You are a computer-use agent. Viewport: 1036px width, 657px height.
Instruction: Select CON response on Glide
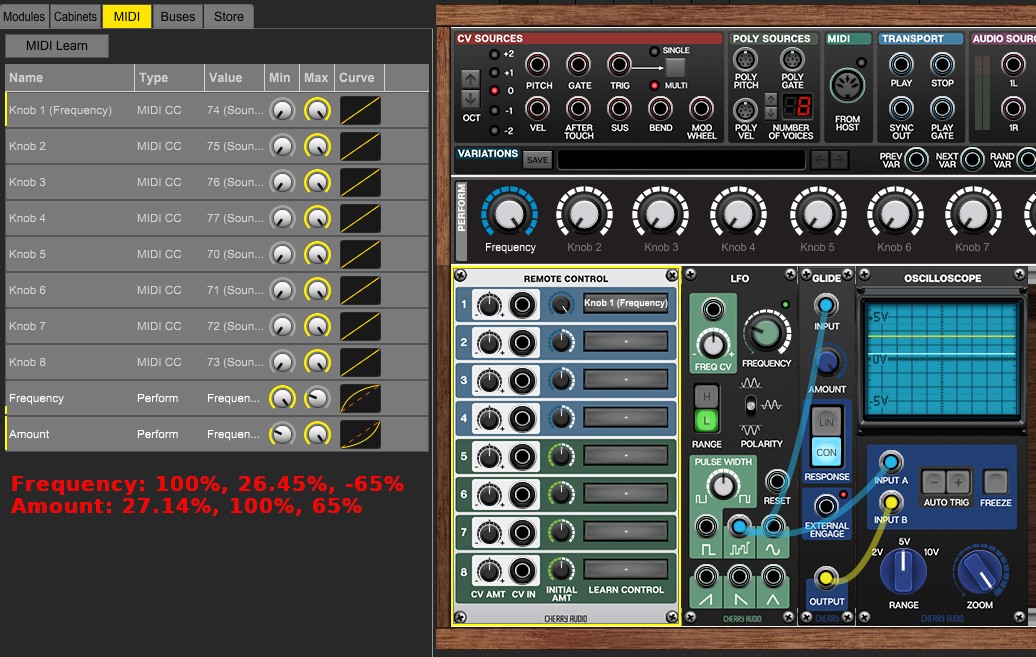[827, 453]
